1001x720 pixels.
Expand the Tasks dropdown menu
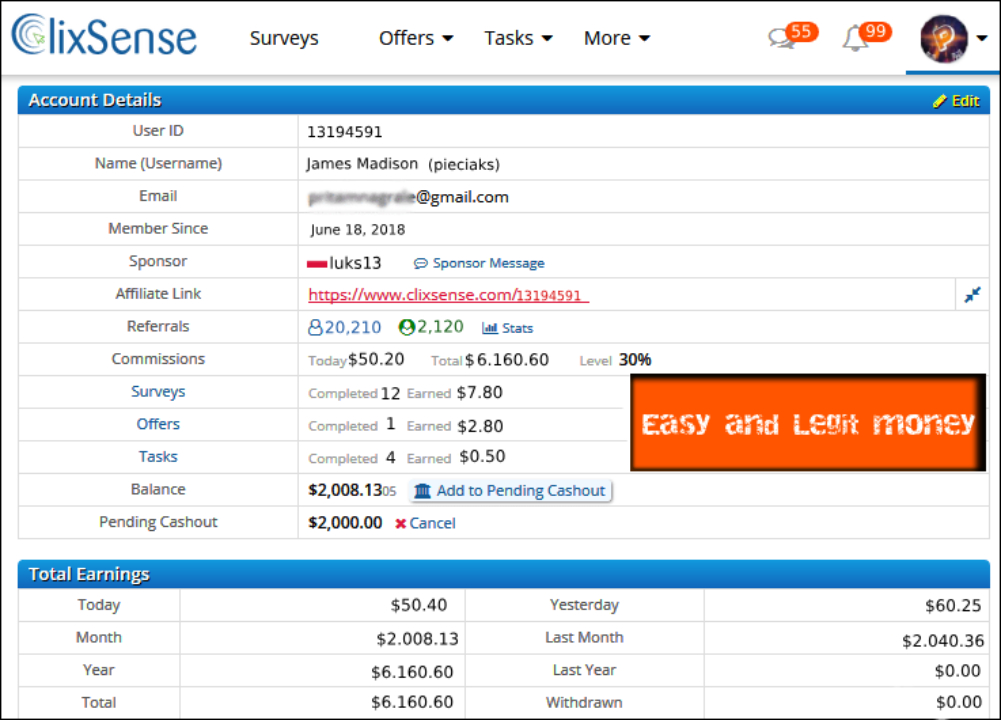click(x=518, y=38)
